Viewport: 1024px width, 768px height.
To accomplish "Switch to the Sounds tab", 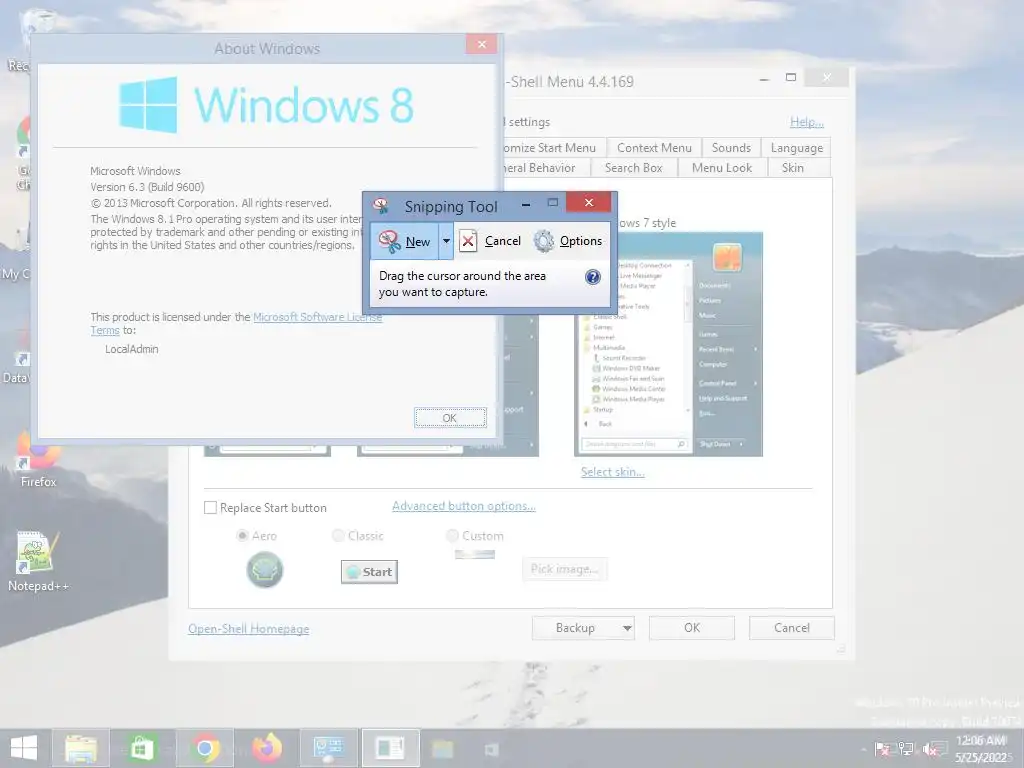I will 731,148.
